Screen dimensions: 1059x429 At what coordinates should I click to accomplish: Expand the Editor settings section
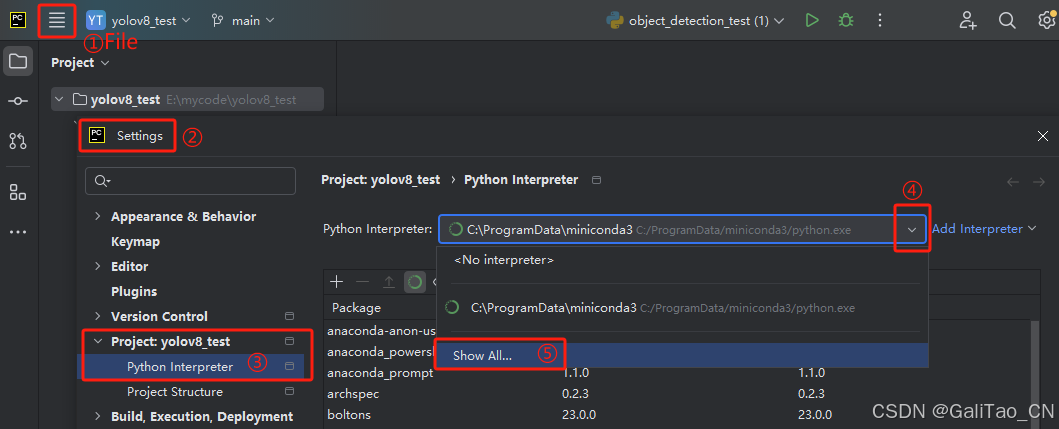(98, 267)
